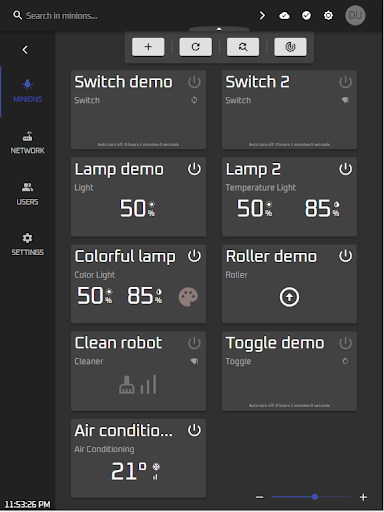Click the zoom-in plus next to slider
The image size is (384, 512).
pyautogui.click(x=363, y=497)
